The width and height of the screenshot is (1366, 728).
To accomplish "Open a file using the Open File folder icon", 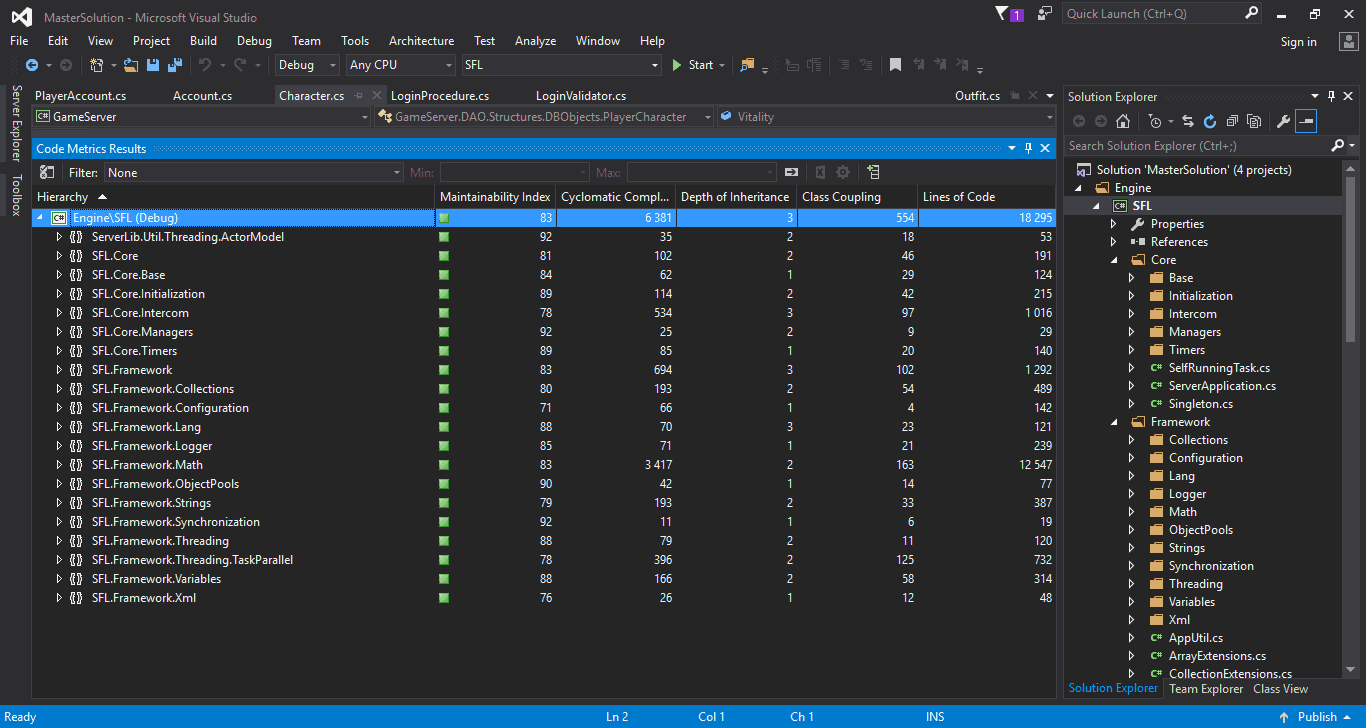I will pyautogui.click(x=131, y=65).
